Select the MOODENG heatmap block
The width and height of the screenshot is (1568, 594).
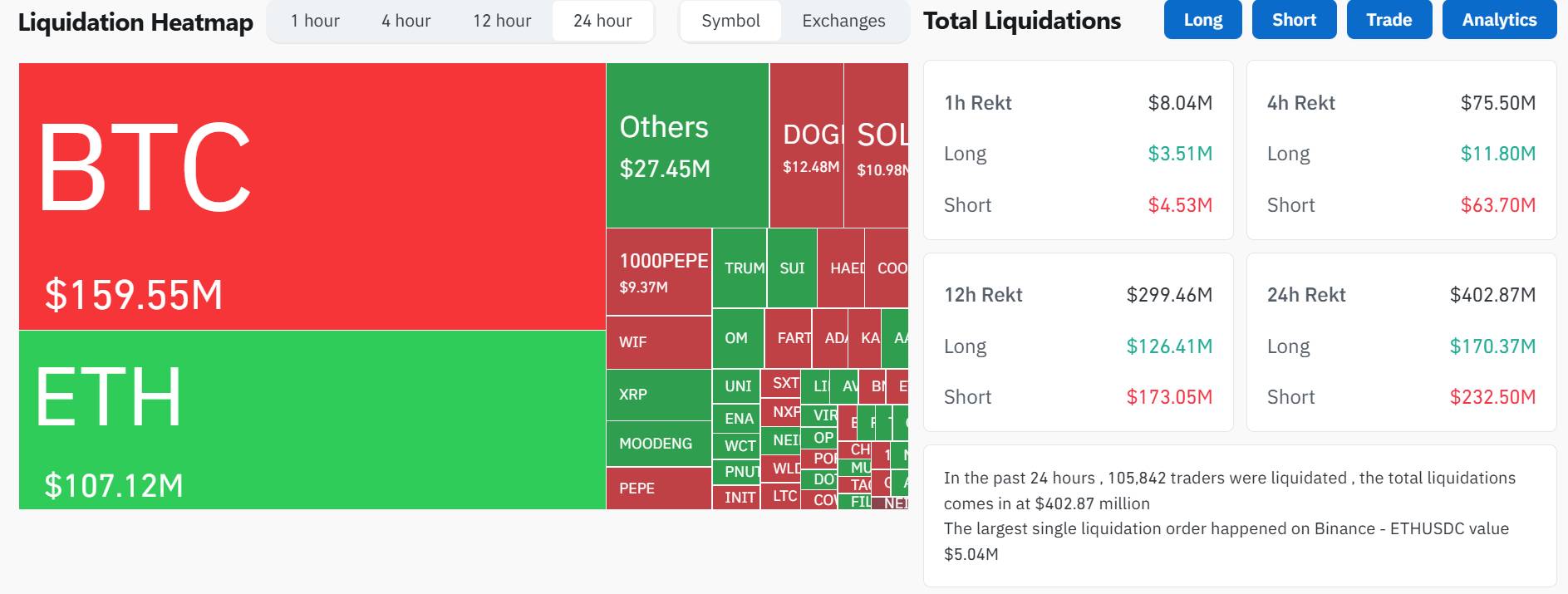659,444
